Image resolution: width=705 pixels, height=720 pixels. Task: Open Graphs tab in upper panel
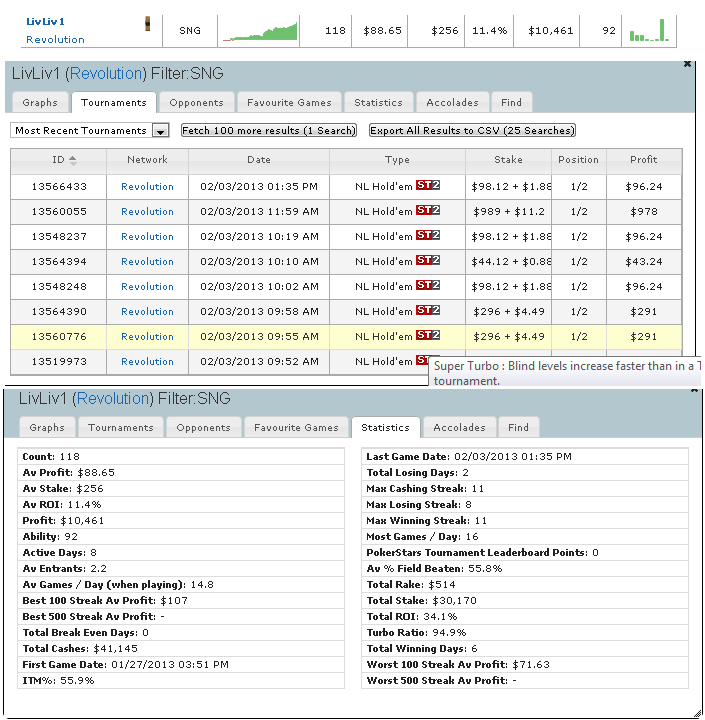40,102
